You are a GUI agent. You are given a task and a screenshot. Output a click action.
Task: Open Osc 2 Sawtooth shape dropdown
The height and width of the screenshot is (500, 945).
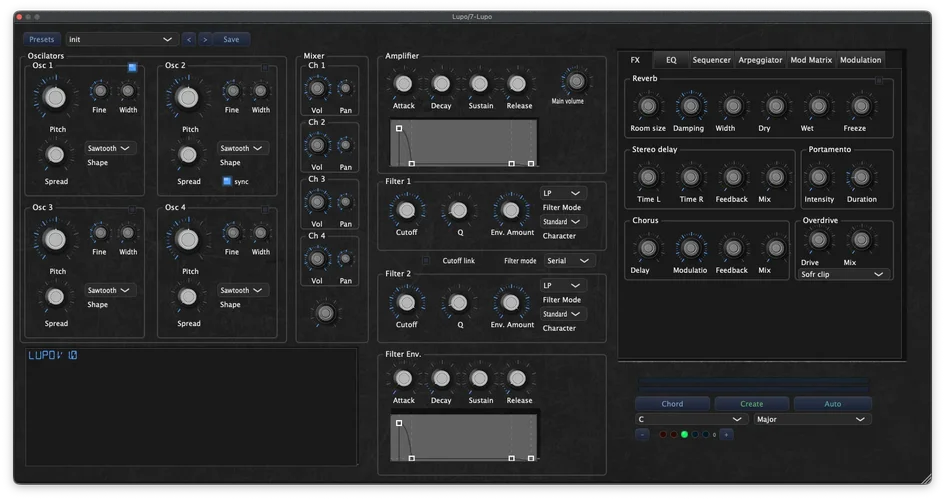[242, 148]
